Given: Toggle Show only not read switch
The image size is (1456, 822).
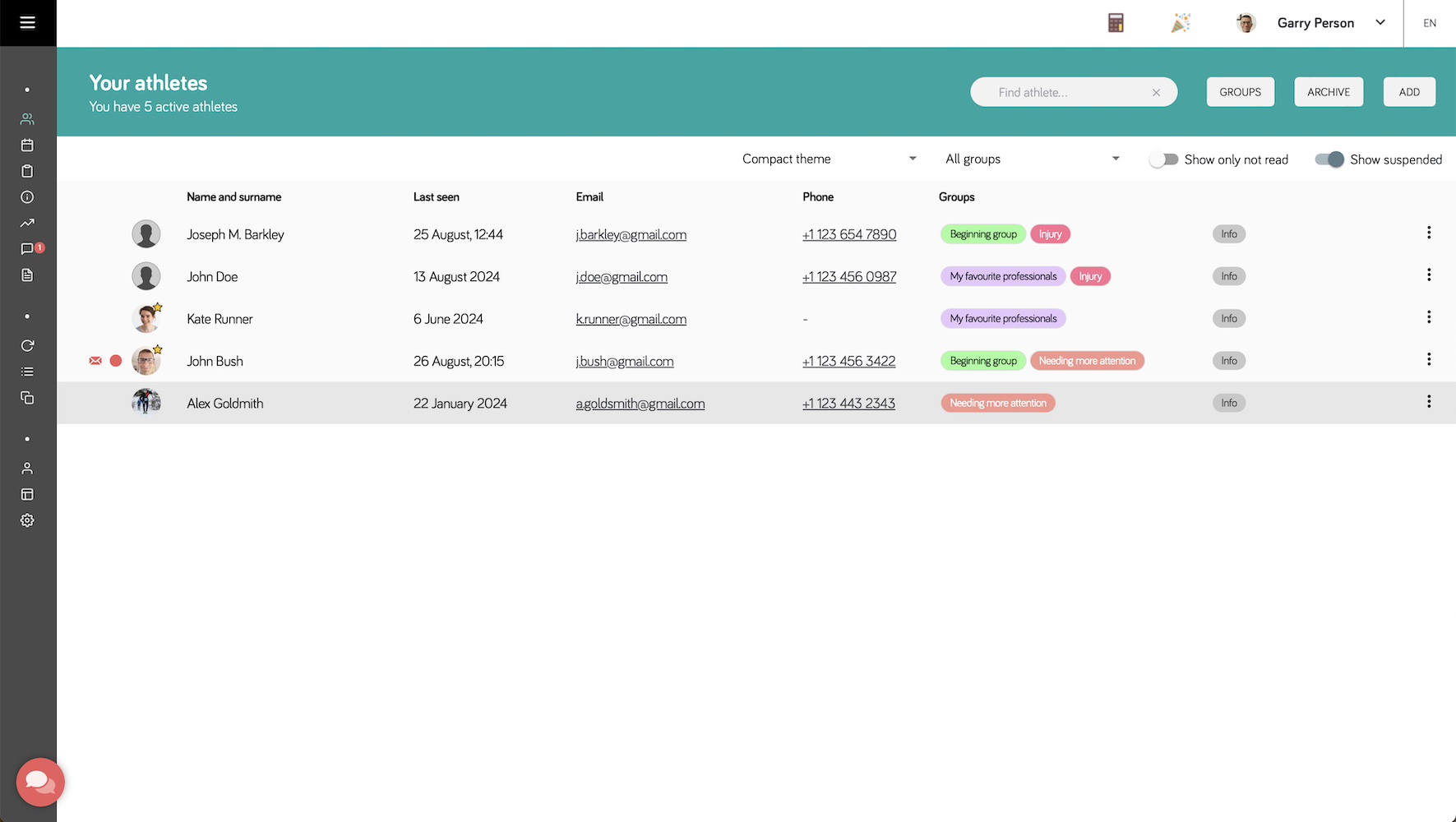Looking at the screenshot, I should 1163,159.
